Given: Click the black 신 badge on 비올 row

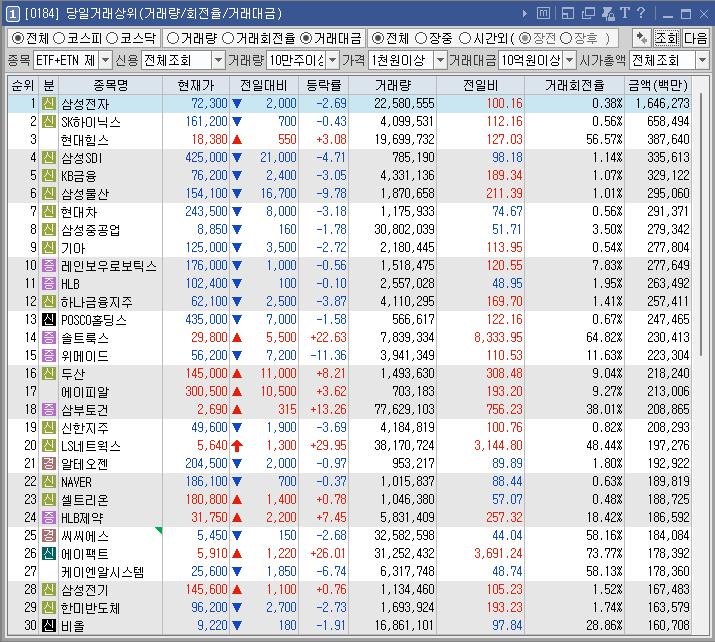Looking at the screenshot, I should click(x=49, y=626).
